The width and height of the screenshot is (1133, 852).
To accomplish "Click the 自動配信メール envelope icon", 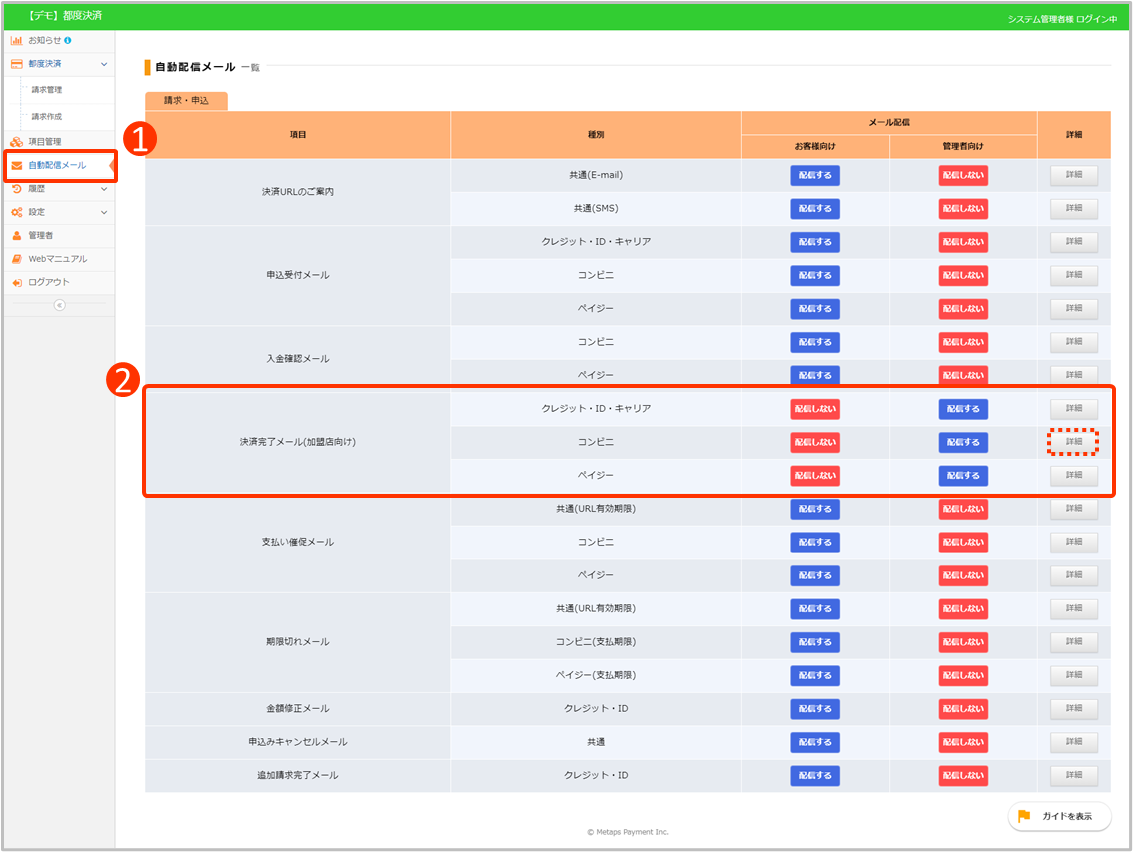I will tap(16, 165).
